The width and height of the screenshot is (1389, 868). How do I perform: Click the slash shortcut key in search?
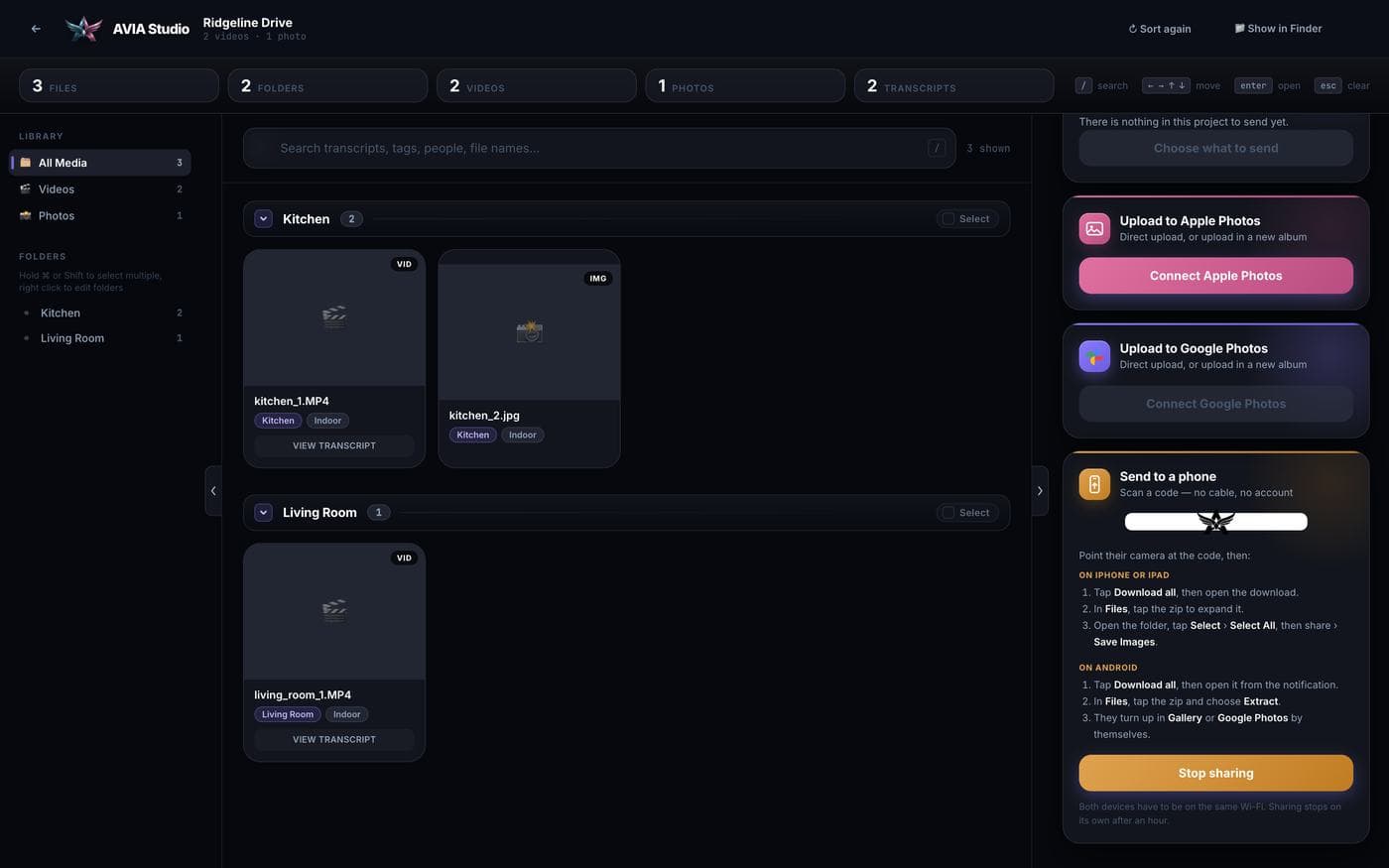(937, 148)
